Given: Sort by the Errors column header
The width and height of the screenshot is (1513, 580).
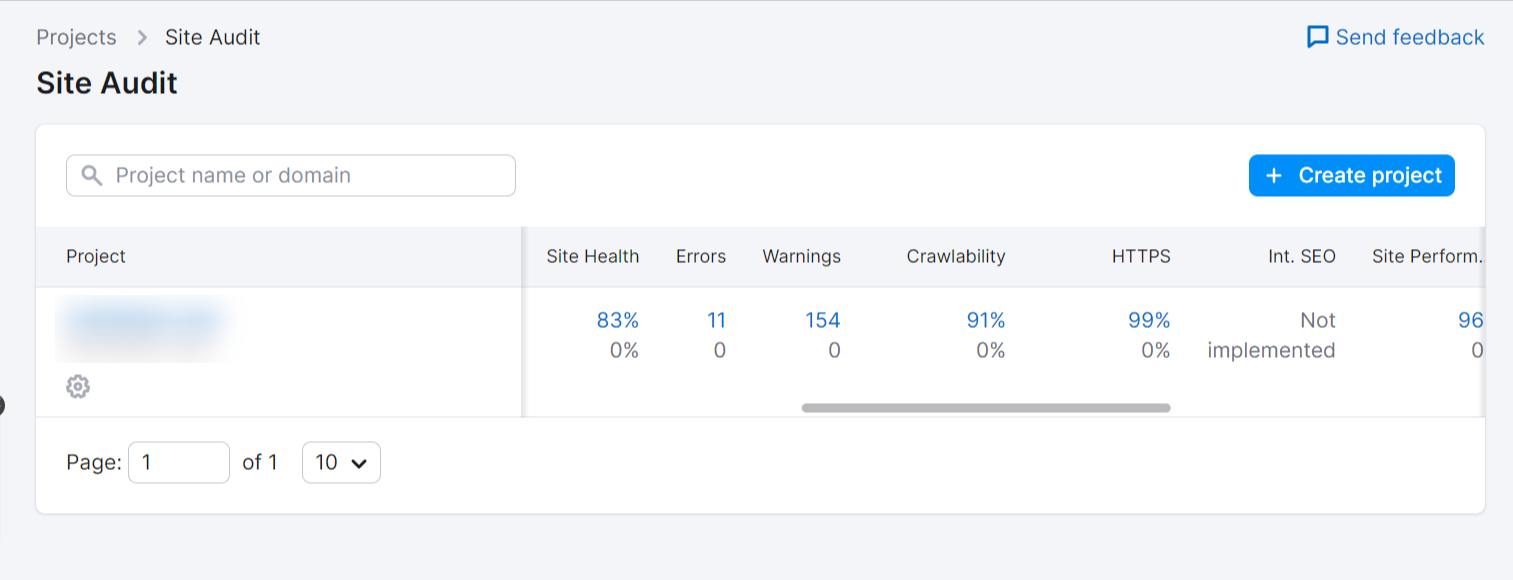Looking at the screenshot, I should click(700, 257).
